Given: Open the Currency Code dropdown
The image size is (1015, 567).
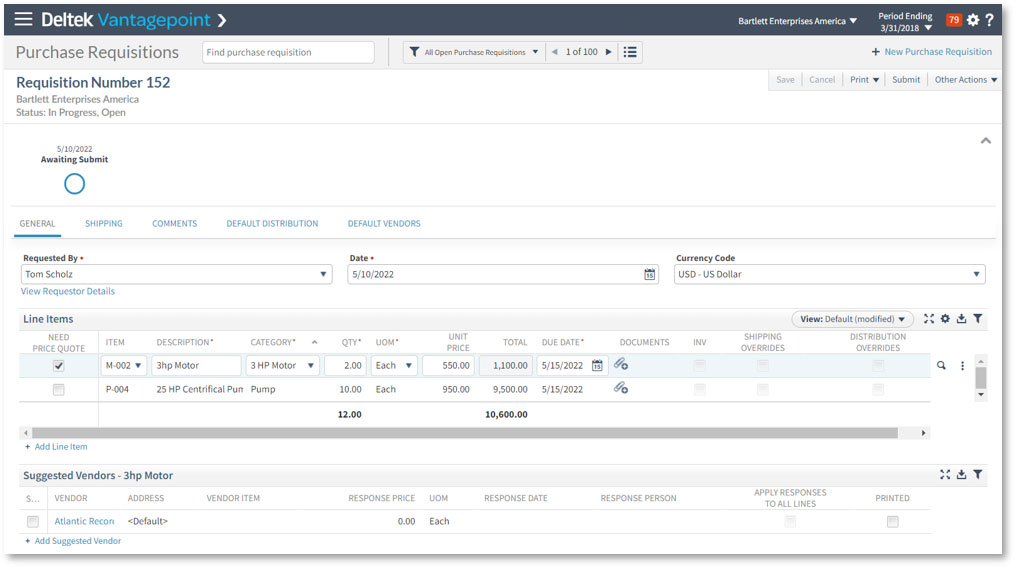Looking at the screenshot, I should [976, 274].
